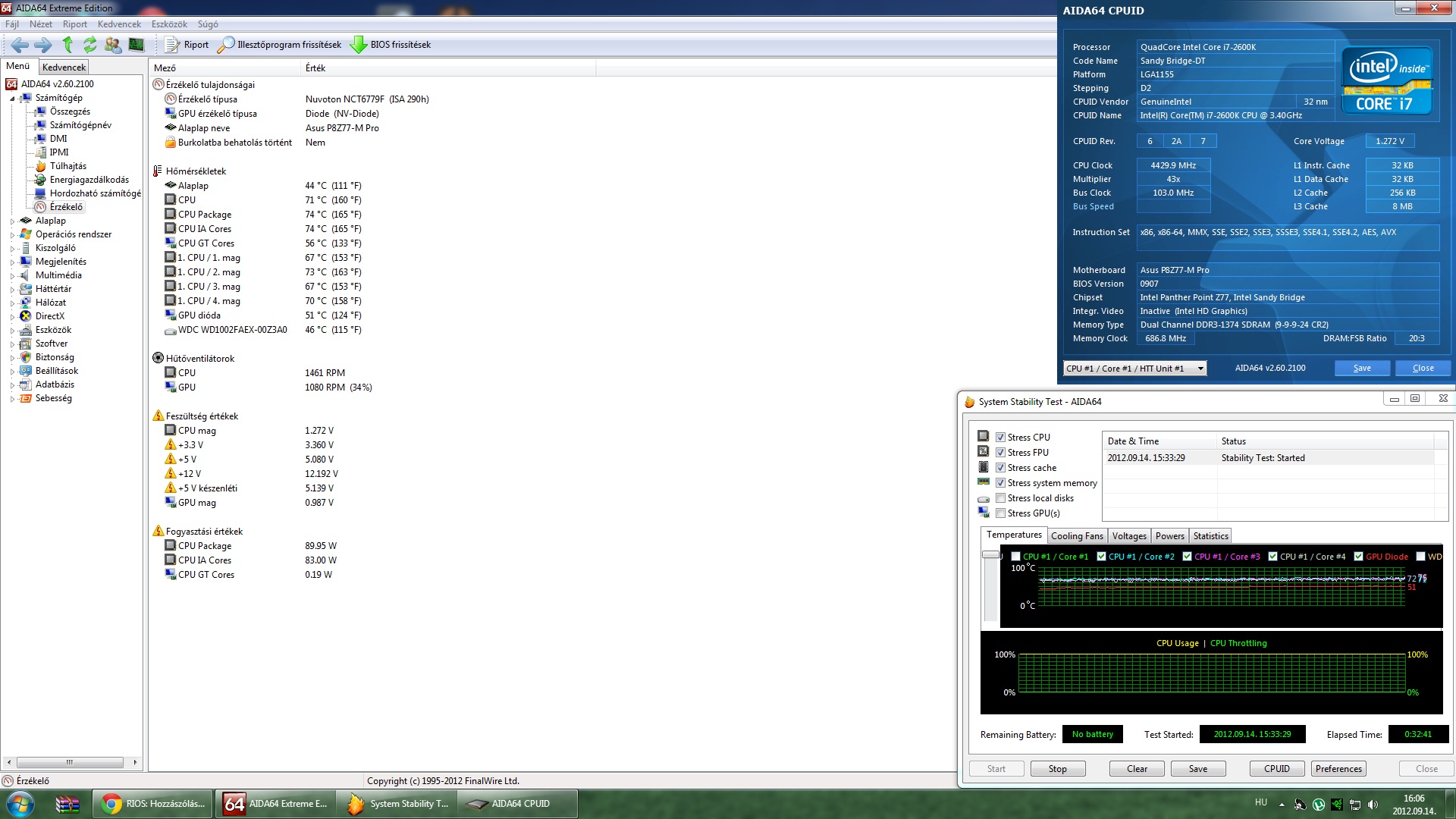Switch to the Statistics tab
The width and height of the screenshot is (1456, 819).
[1210, 536]
